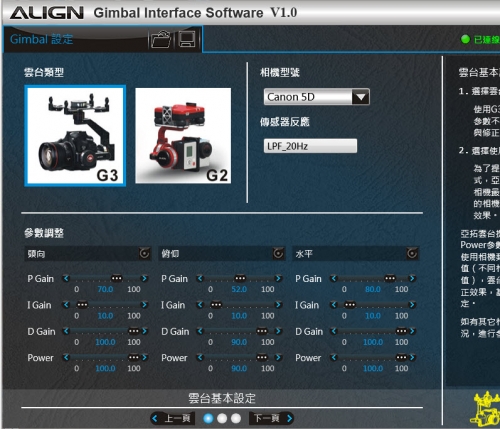Click the 水平 P Gain value 80.0
This screenshot has width=500, height=429.
(373, 289)
